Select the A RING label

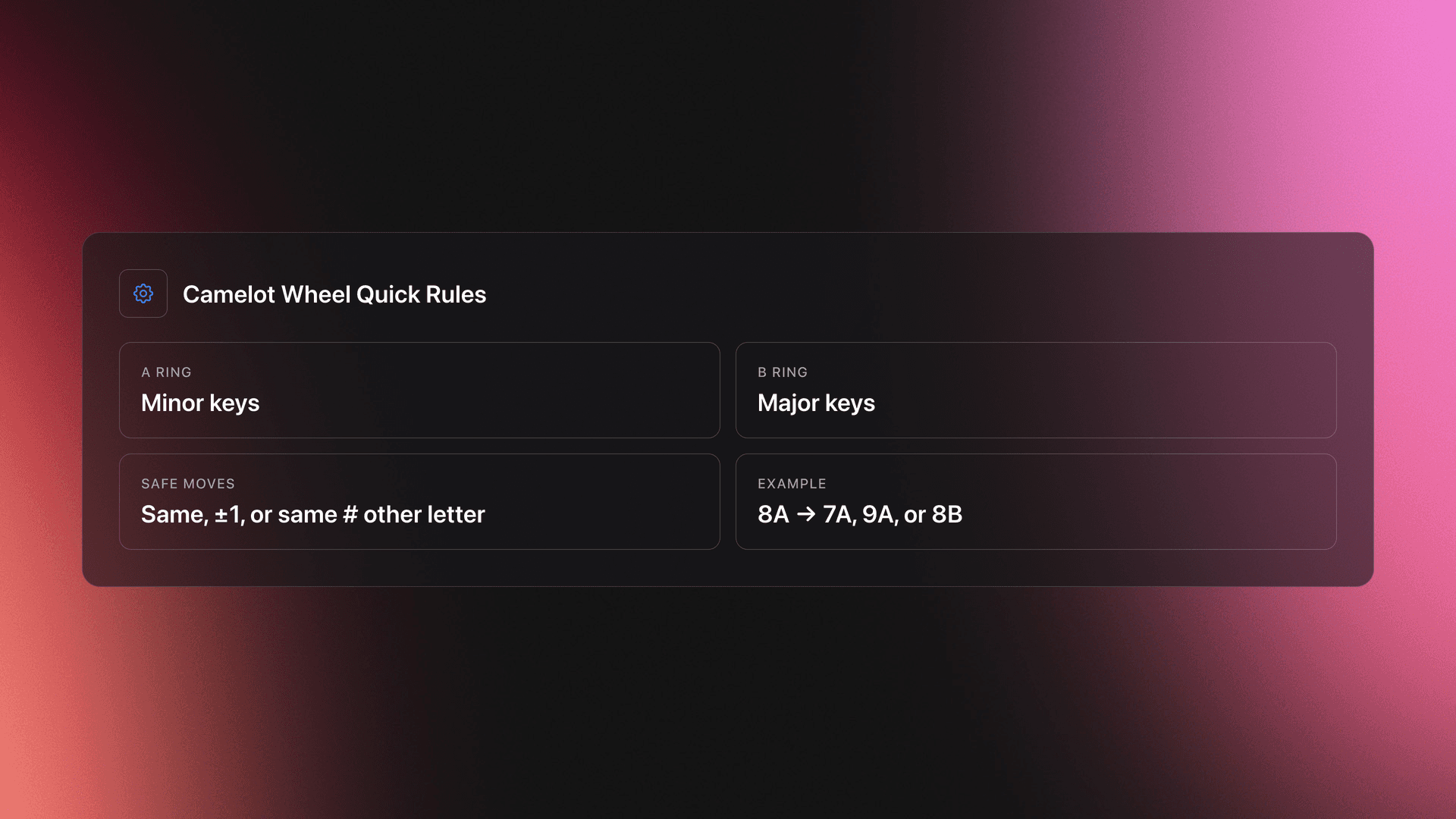pos(166,372)
